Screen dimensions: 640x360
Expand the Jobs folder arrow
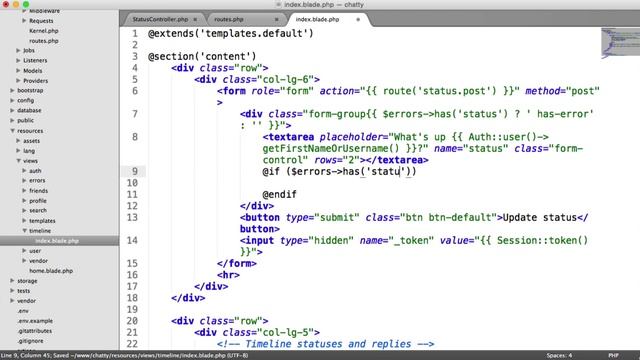point(18,50)
